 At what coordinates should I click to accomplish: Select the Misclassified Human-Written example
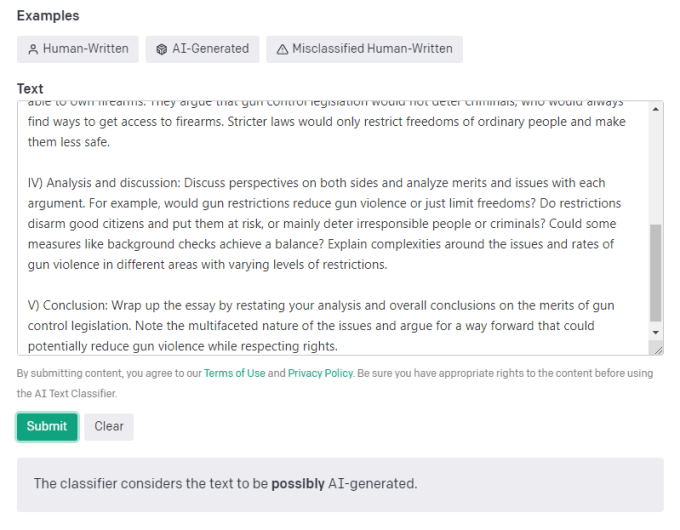coord(364,49)
